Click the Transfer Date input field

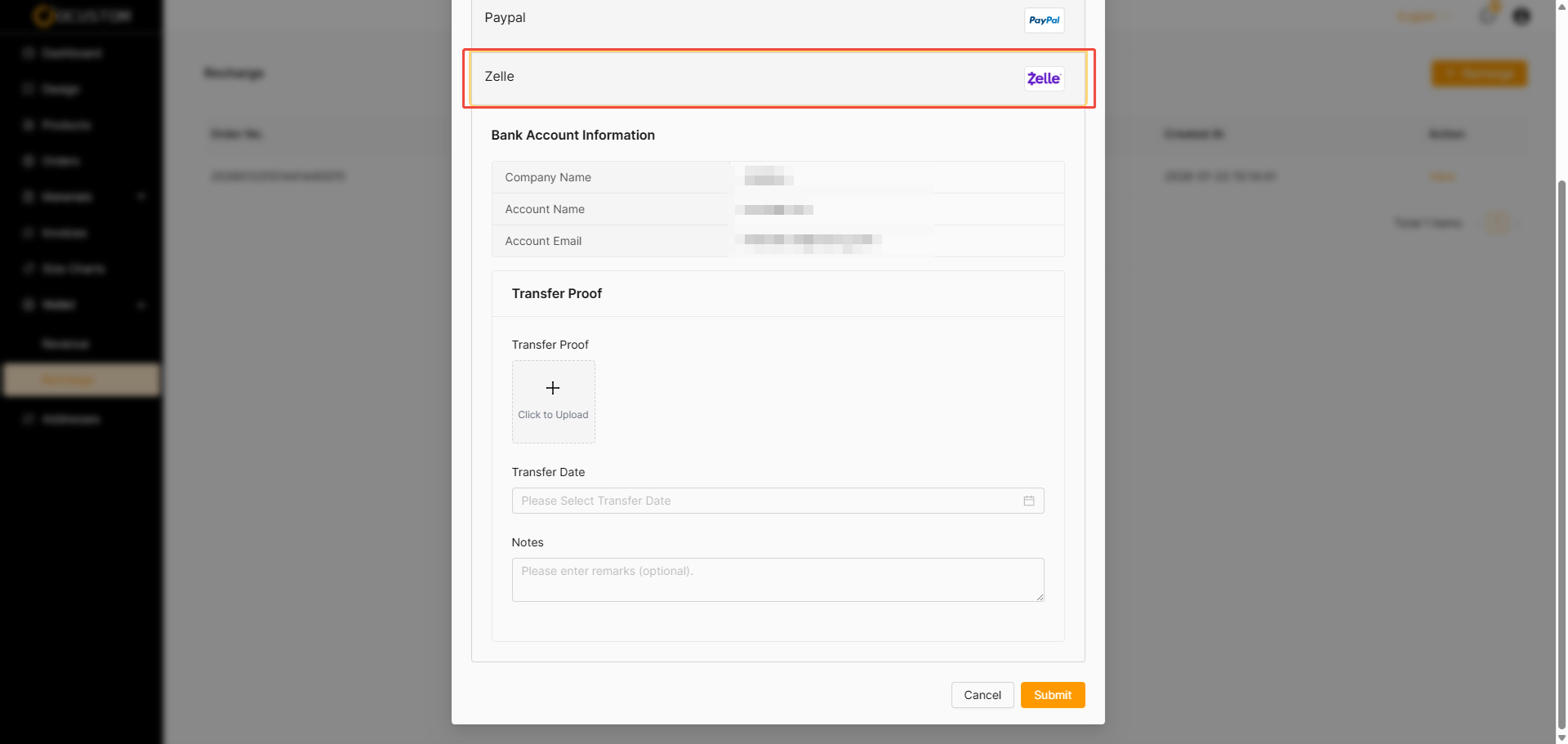[x=768, y=501]
